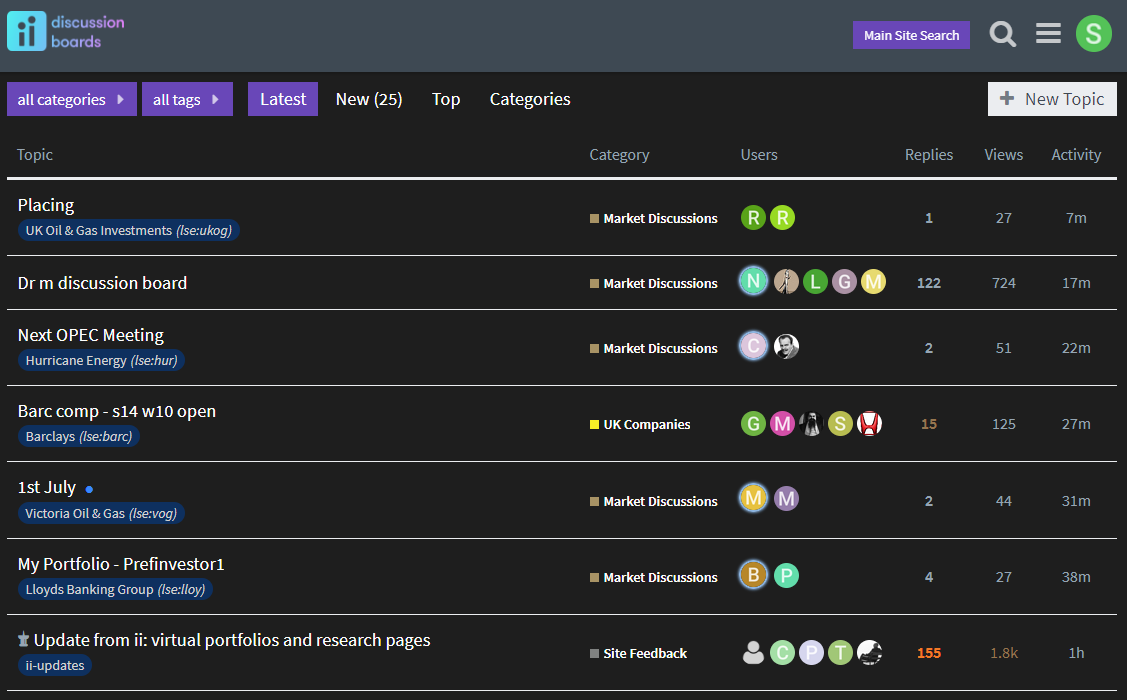This screenshot has width=1127, height=700.
Task: Sort by Views column header
Action: point(1003,155)
